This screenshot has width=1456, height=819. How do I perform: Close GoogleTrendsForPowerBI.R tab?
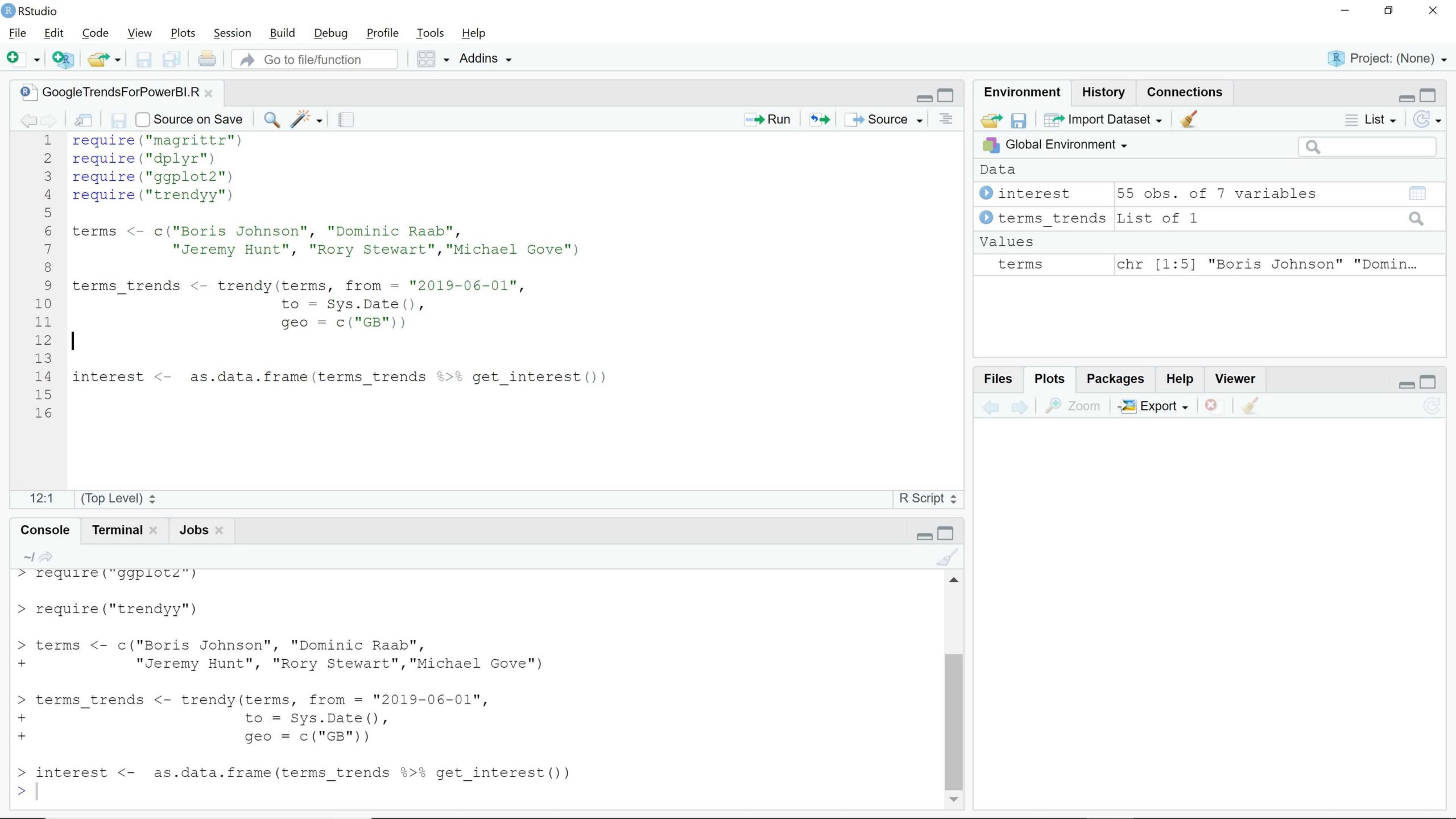[x=208, y=93]
